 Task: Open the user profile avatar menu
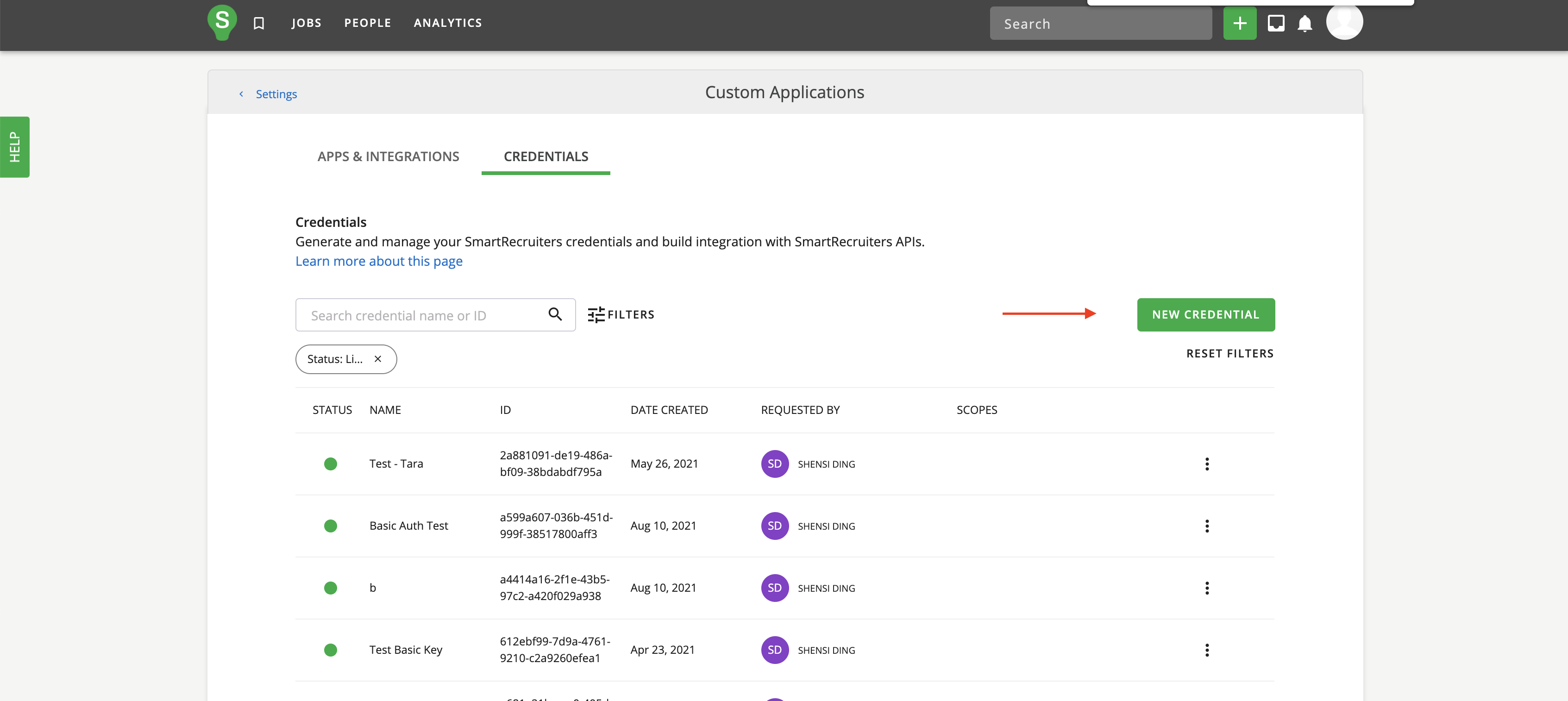[1344, 21]
